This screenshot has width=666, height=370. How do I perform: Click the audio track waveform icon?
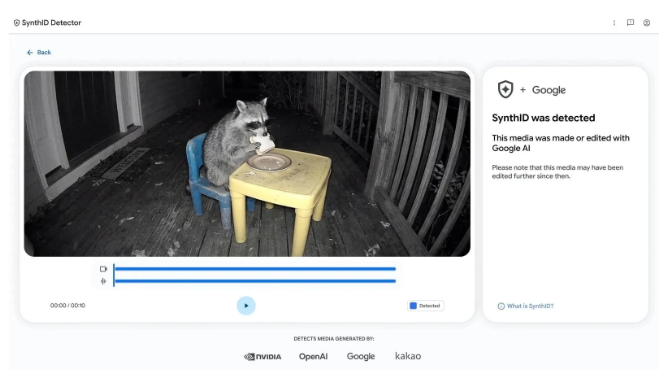(x=103, y=281)
